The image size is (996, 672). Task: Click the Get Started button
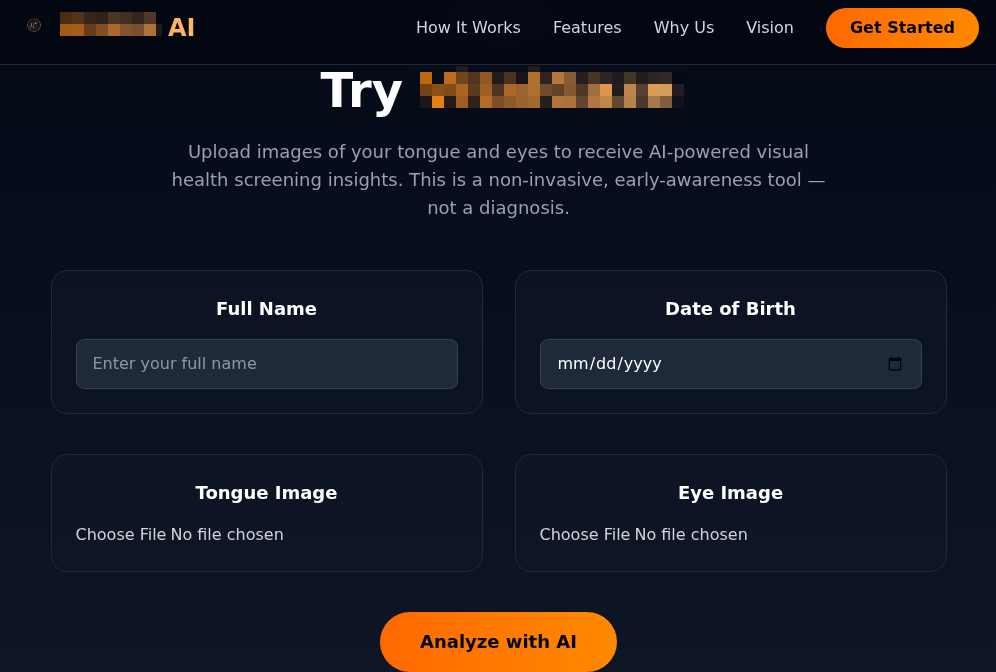pos(902,28)
